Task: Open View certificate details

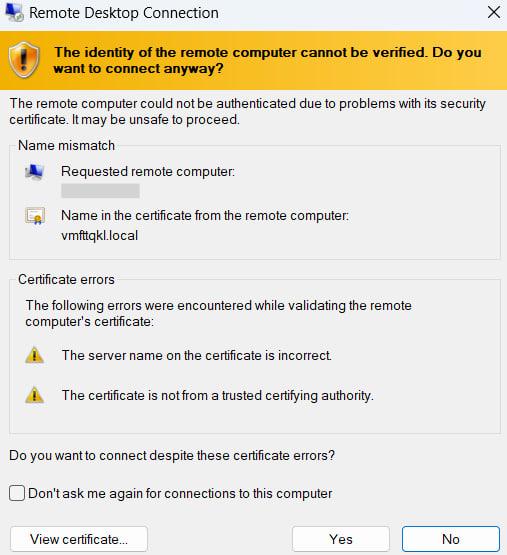Action: [79, 539]
